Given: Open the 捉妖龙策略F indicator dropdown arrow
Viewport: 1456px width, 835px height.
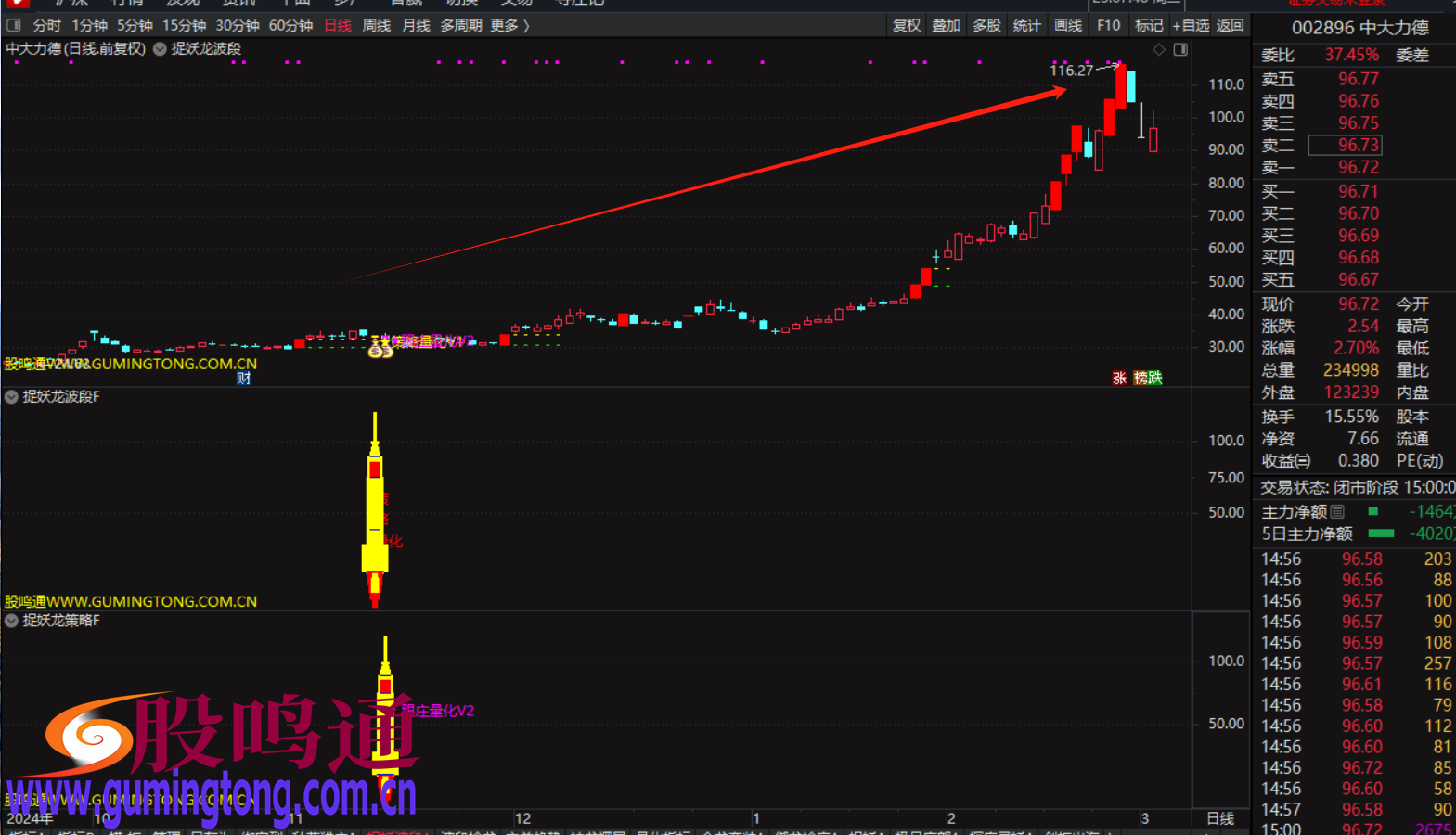Looking at the screenshot, I should click(x=12, y=621).
